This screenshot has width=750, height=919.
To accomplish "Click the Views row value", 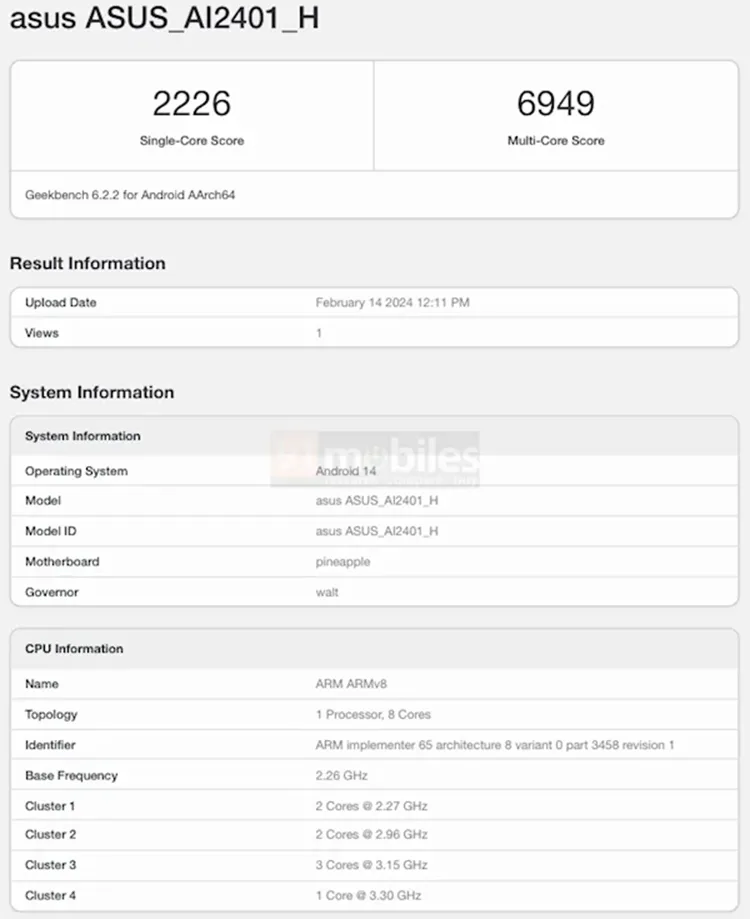I will [319, 333].
